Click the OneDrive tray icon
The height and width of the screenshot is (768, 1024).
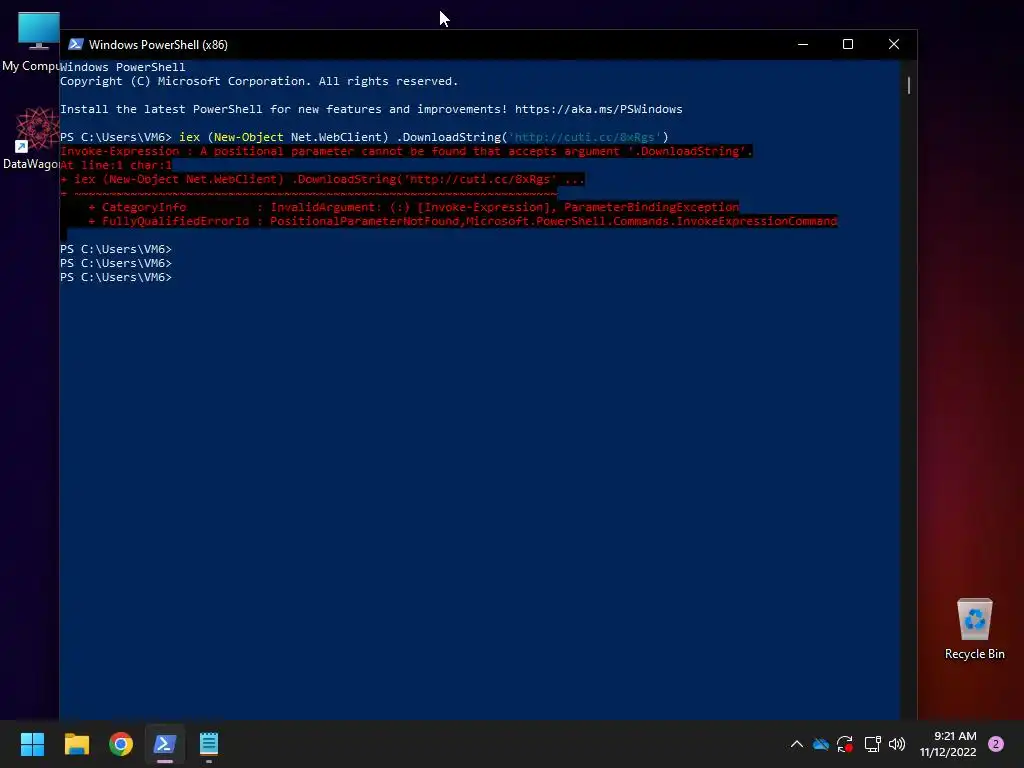(x=821, y=744)
